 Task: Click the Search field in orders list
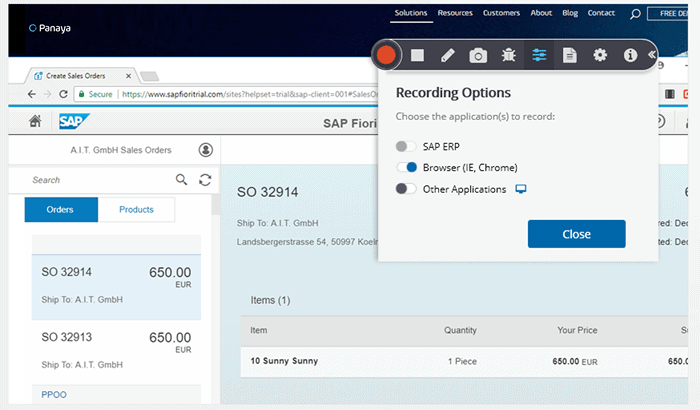click(x=100, y=180)
